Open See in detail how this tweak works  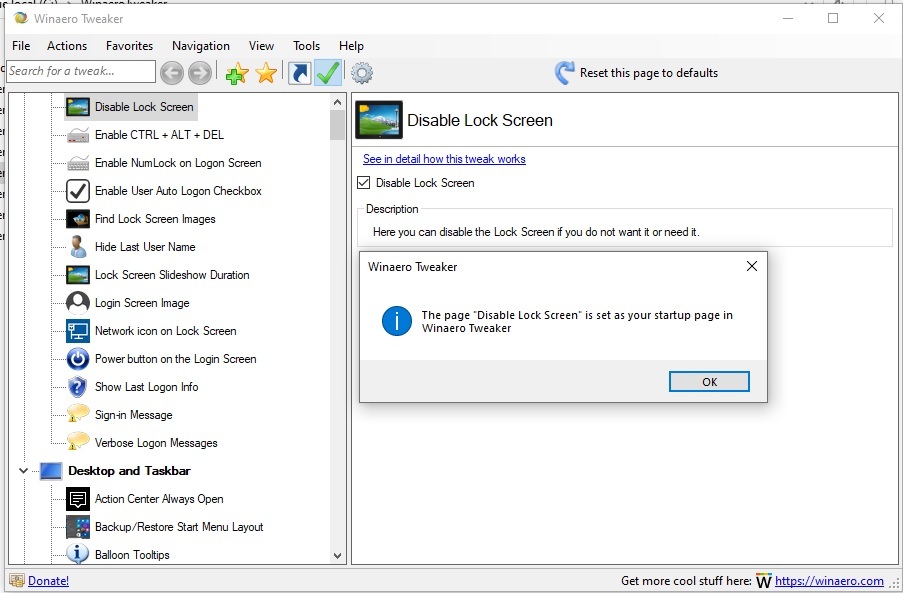(444, 159)
